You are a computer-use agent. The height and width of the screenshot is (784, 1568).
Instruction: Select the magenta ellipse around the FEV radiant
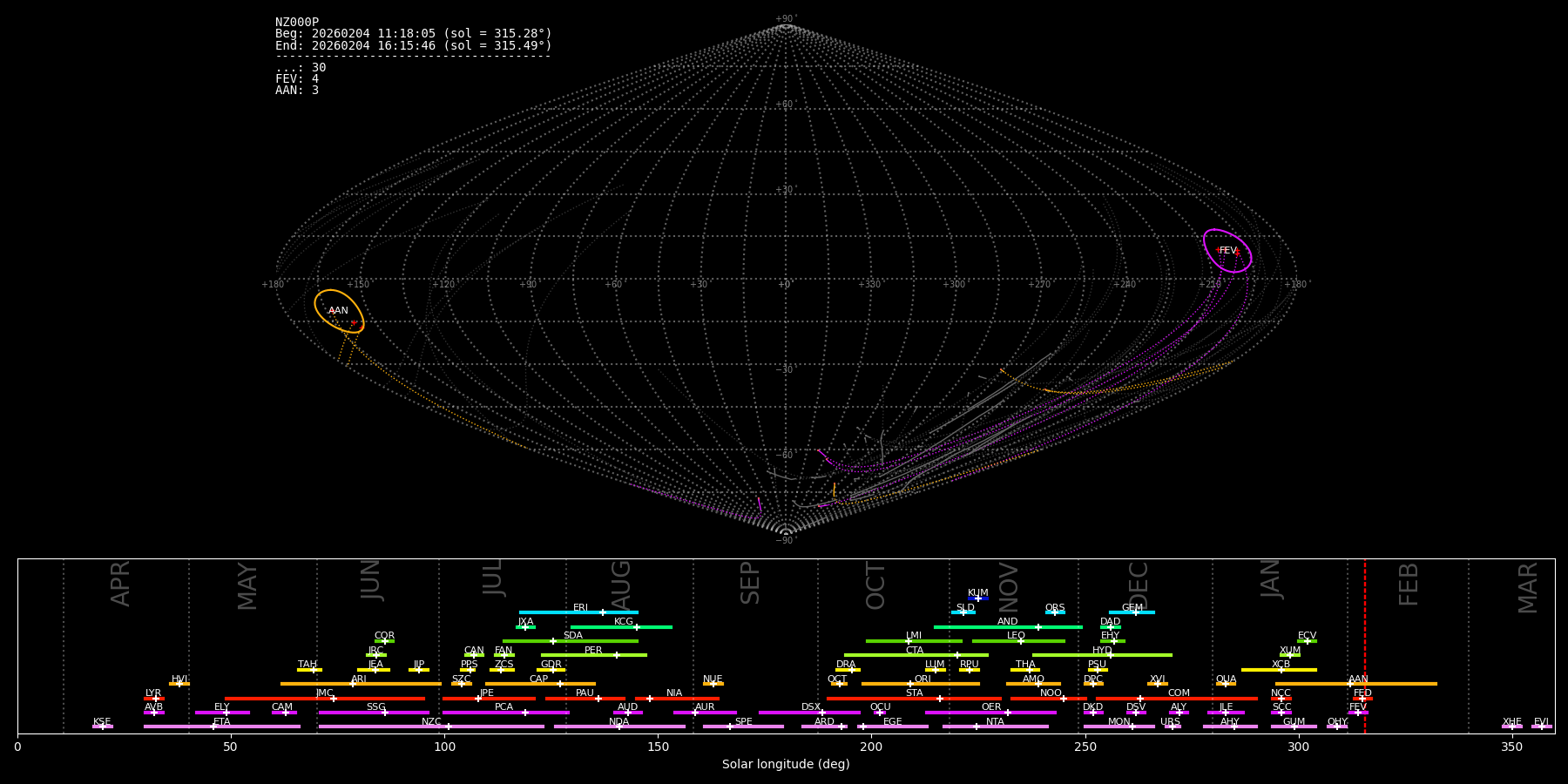pos(1227,251)
